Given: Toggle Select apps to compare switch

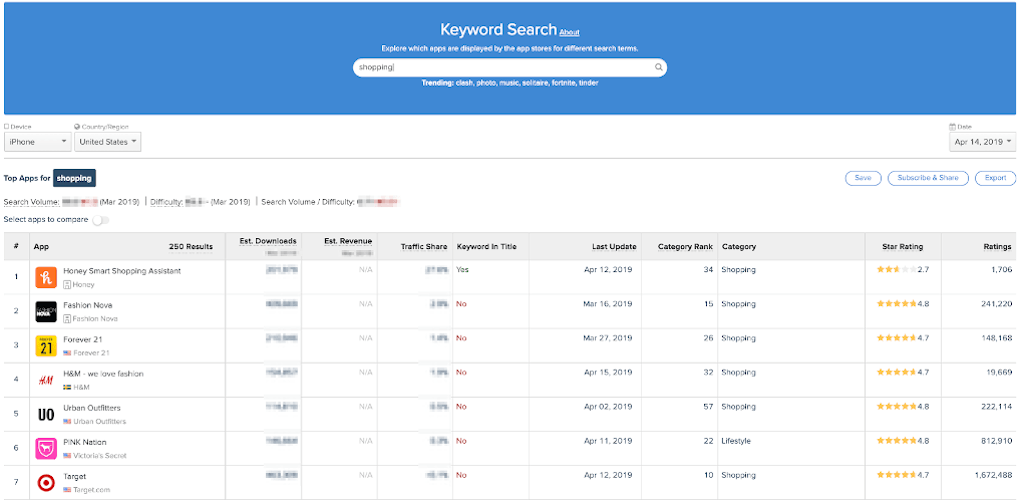Looking at the screenshot, I should click(x=101, y=220).
